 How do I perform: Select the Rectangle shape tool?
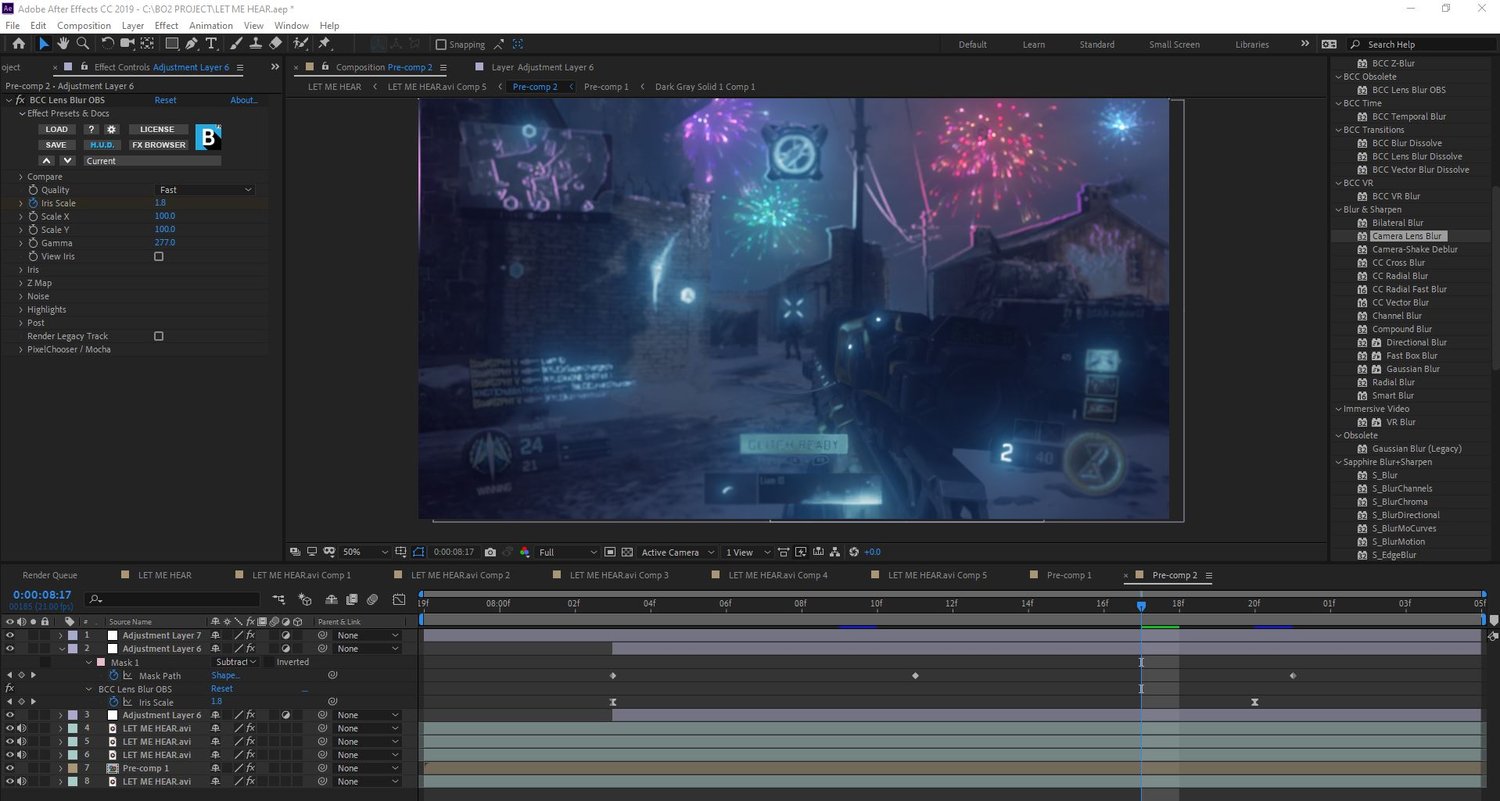(172, 44)
